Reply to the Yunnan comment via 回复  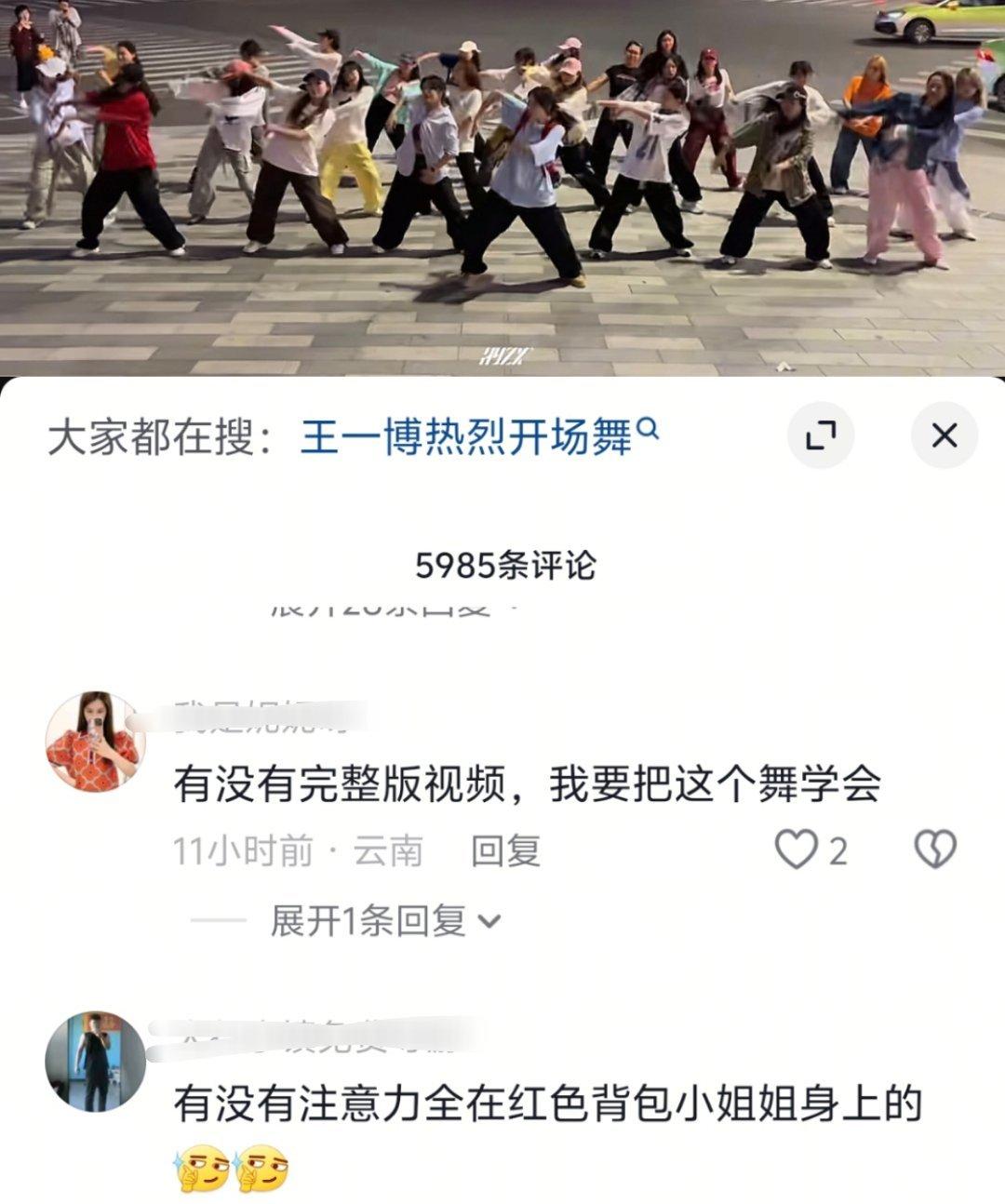[x=505, y=850]
